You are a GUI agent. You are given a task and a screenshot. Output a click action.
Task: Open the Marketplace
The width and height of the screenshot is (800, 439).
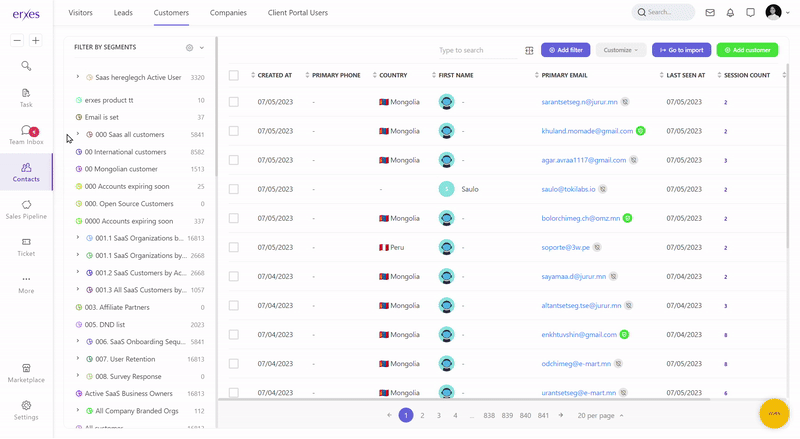[26, 373]
